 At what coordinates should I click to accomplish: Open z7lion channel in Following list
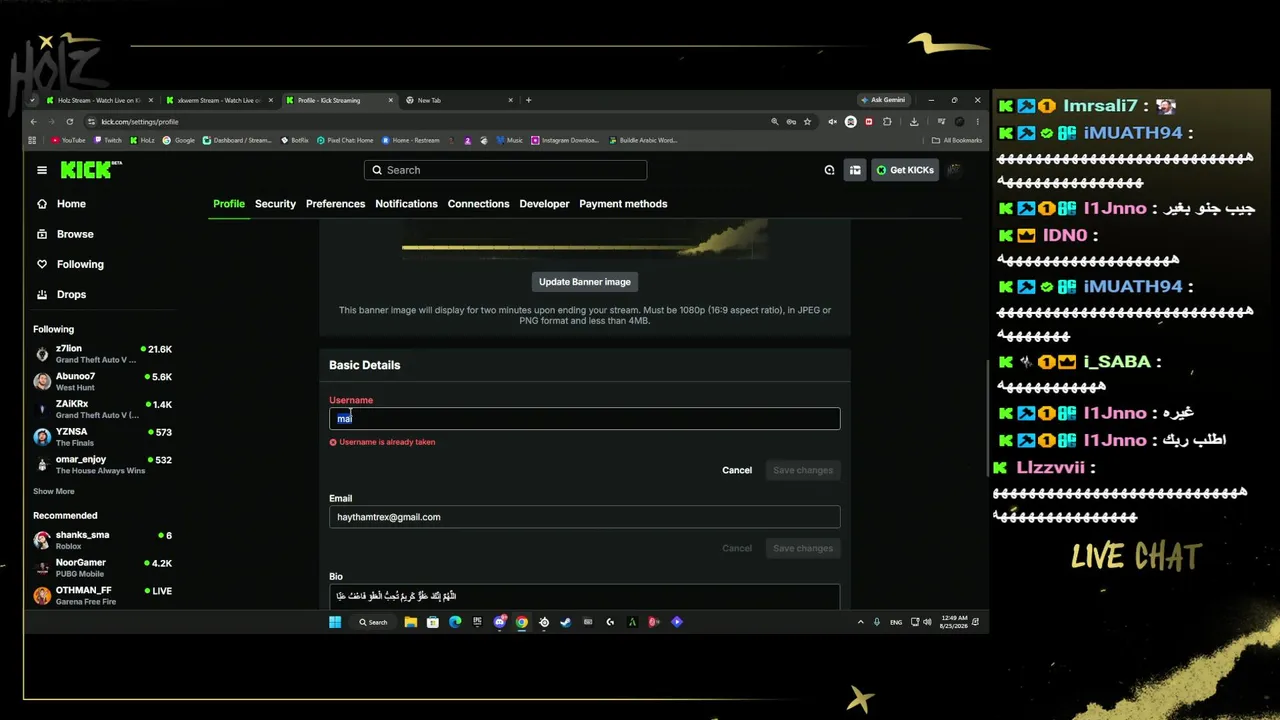pyautogui.click(x=103, y=354)
